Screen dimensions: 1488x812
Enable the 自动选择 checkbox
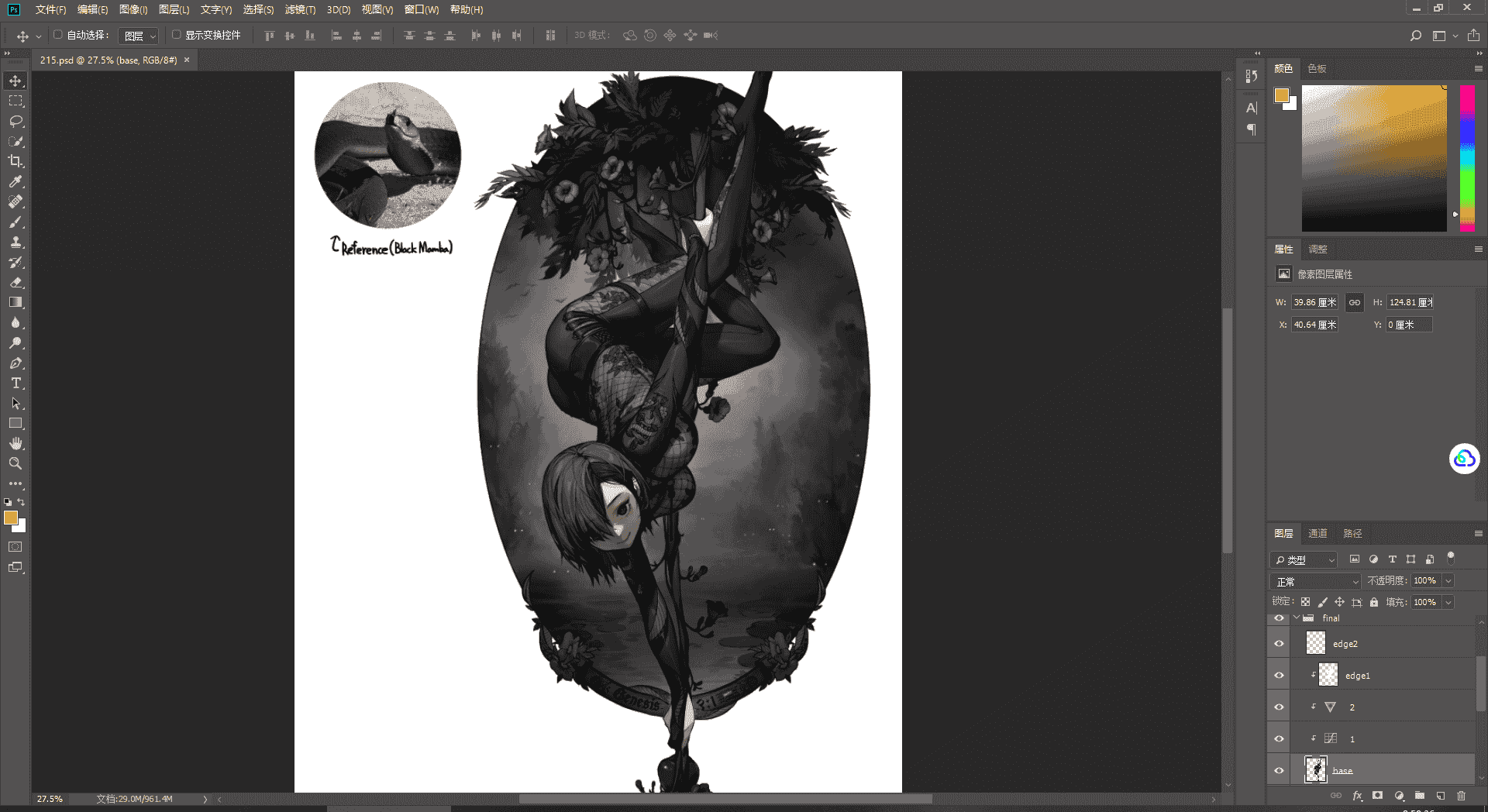[57, 35]
